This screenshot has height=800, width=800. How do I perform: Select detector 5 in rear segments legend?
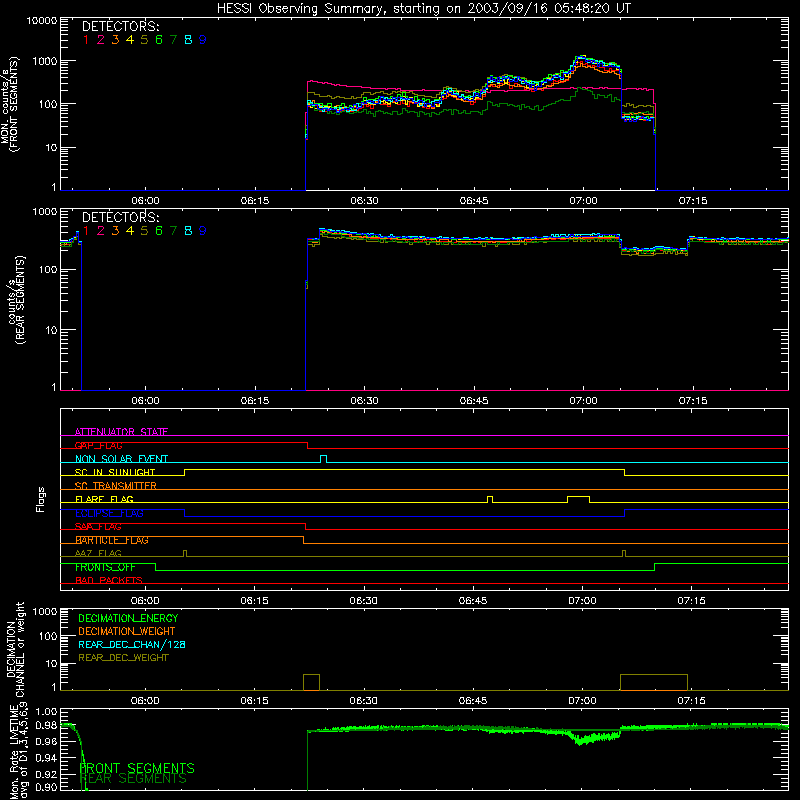click(144, 231)
